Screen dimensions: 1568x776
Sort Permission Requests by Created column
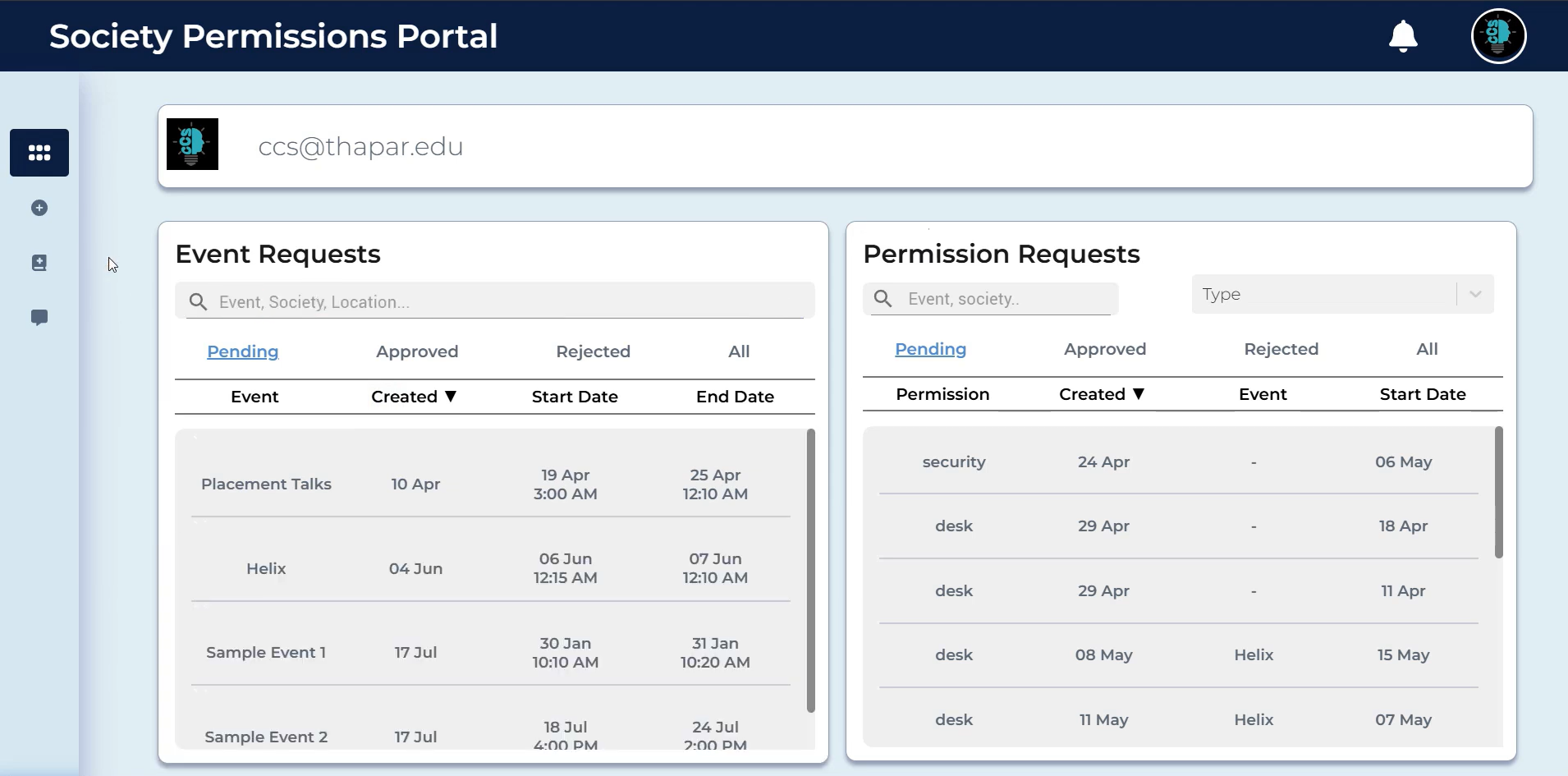pyautogui.click(x=1102, y=394)
